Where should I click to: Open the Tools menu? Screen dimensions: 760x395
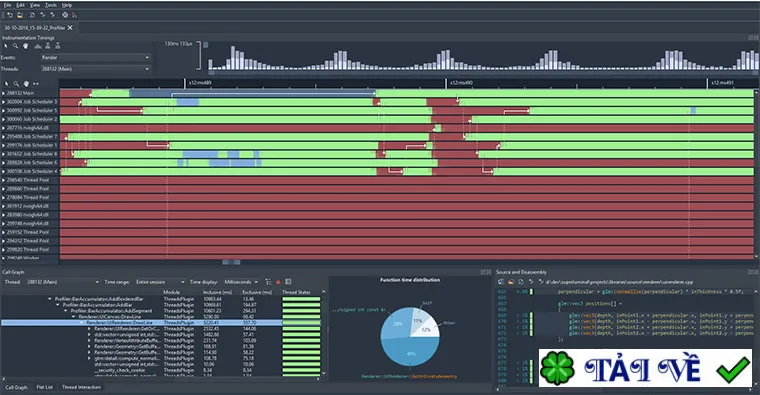[51, 5]
